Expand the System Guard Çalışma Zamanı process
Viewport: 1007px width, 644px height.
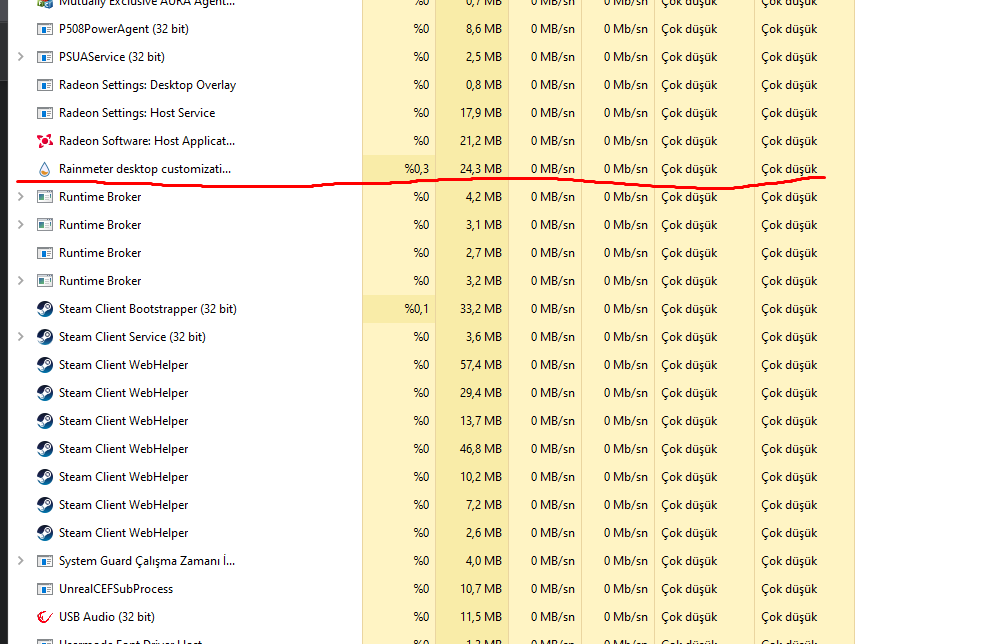coord(21,561)
